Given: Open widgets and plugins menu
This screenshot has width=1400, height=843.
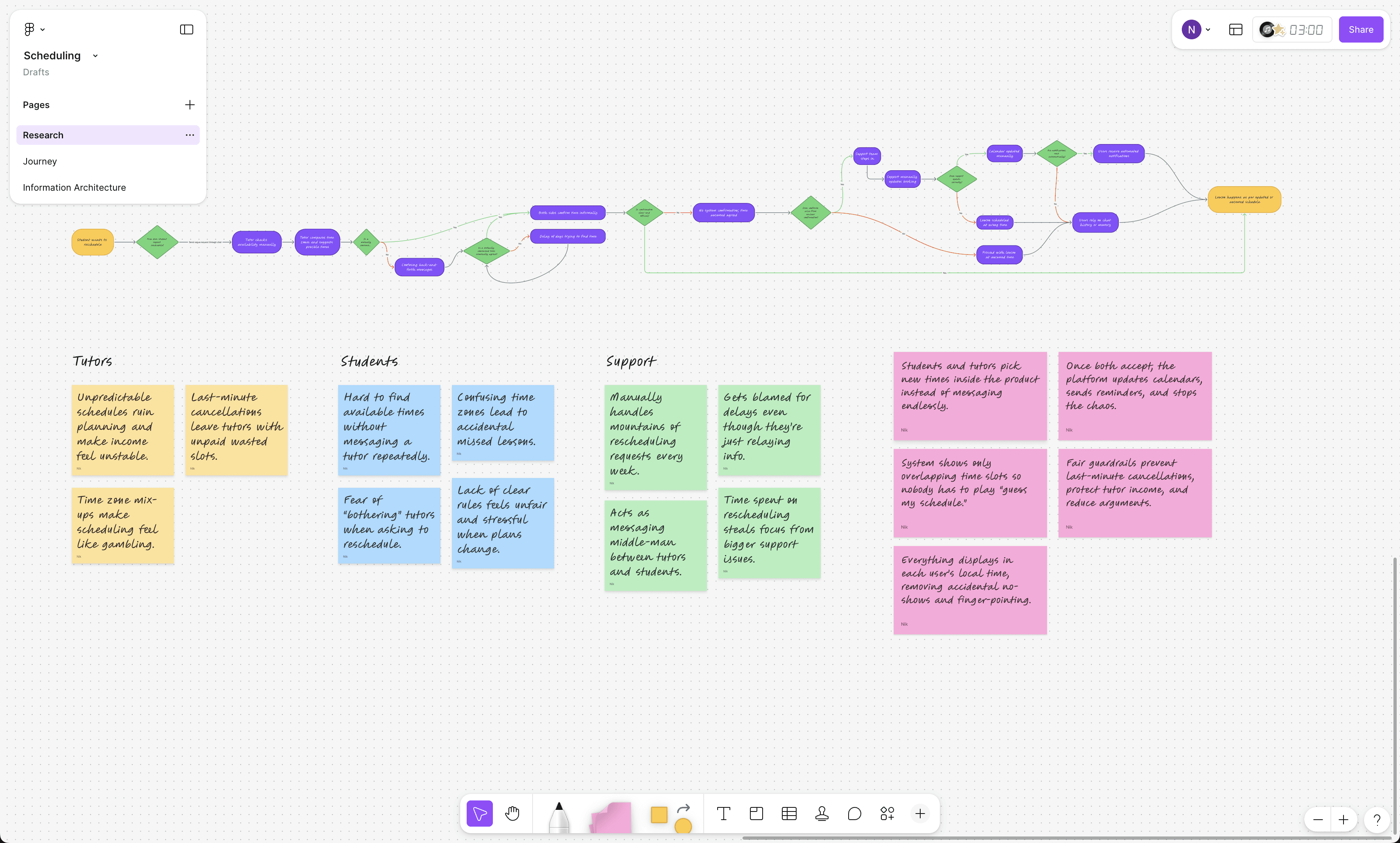Looking at the screenshot, I should coord(887,814).
